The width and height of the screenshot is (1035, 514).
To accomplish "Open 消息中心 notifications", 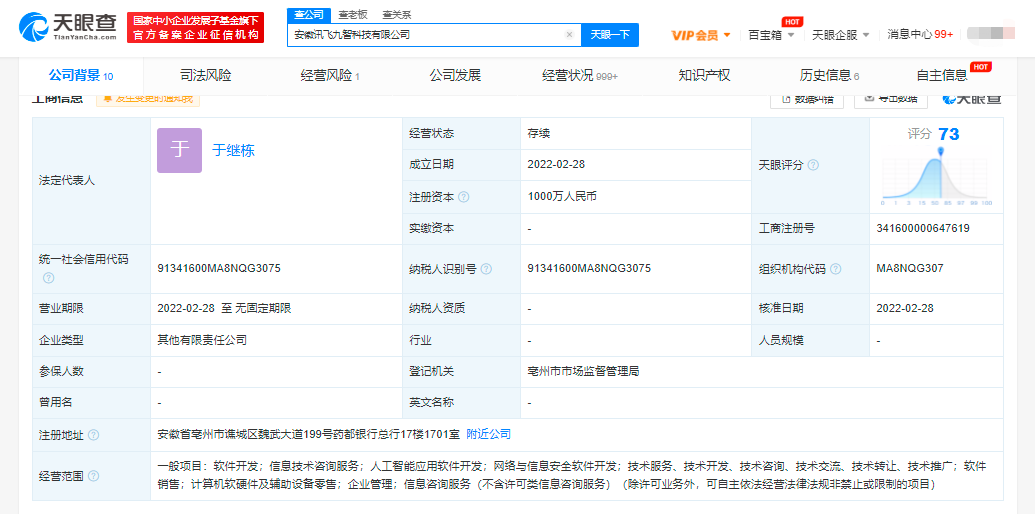I will coord(920,35).
